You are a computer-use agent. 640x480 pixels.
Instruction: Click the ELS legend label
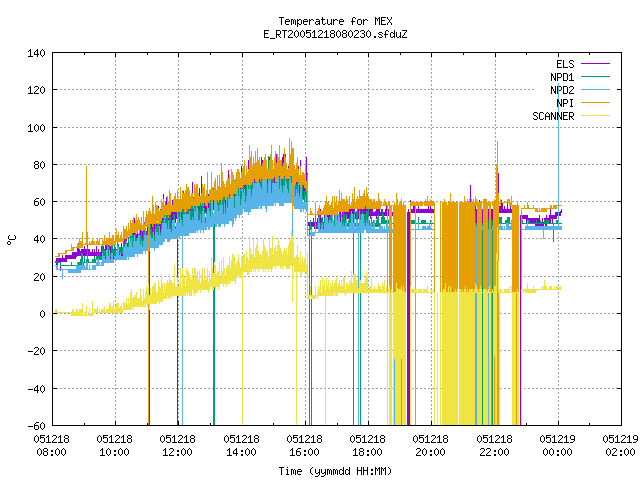tap(565, 64)
